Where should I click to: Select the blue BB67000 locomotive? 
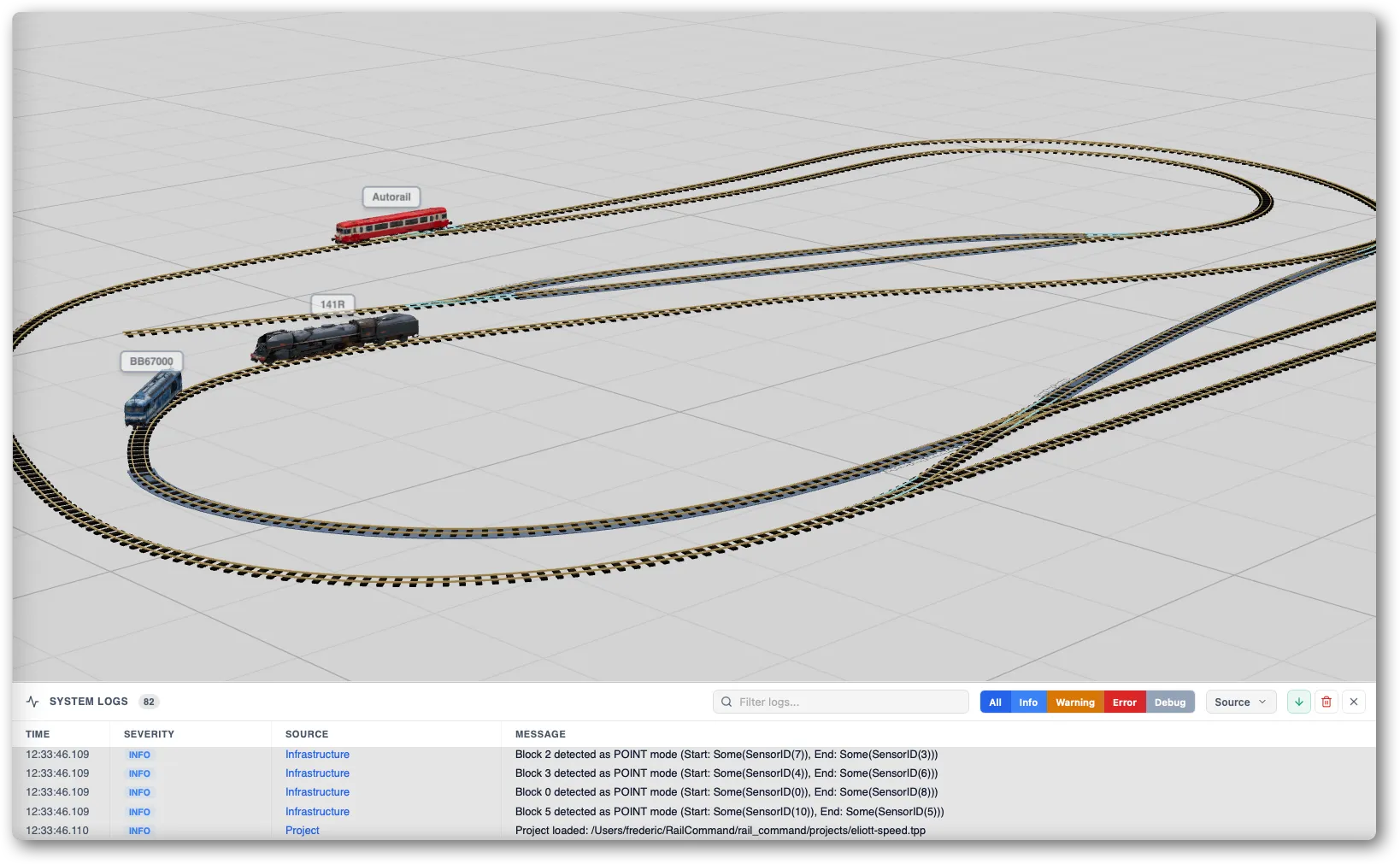[152, 398]
